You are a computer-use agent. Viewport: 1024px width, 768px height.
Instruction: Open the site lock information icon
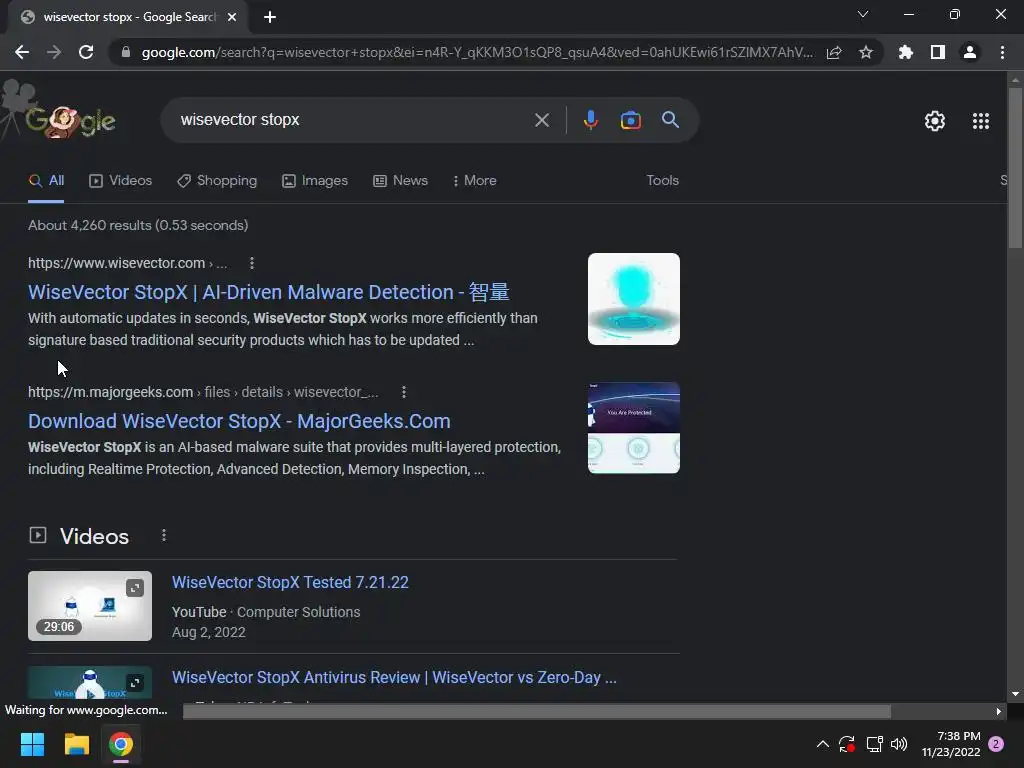point(126,52)
